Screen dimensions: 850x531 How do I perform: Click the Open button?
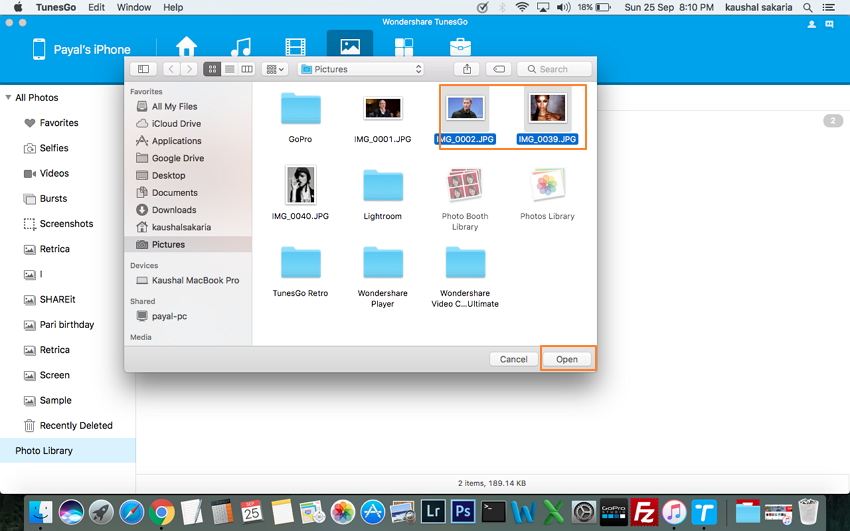click(x=567, y=359)
